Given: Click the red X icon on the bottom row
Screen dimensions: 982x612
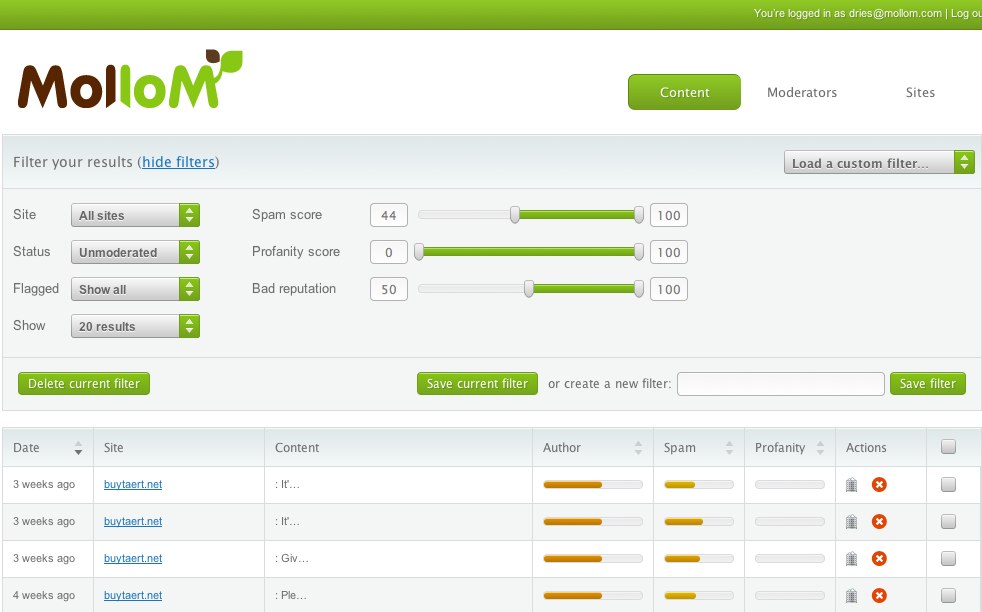Looking at the screenshot, I should pos(877,595).
